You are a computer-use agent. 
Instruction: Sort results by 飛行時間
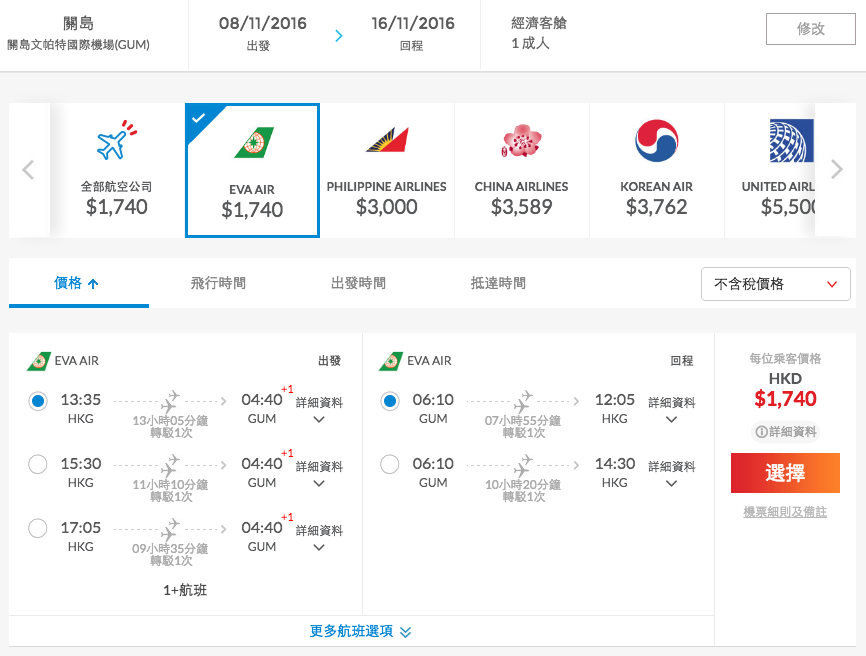tap(218, 283)
